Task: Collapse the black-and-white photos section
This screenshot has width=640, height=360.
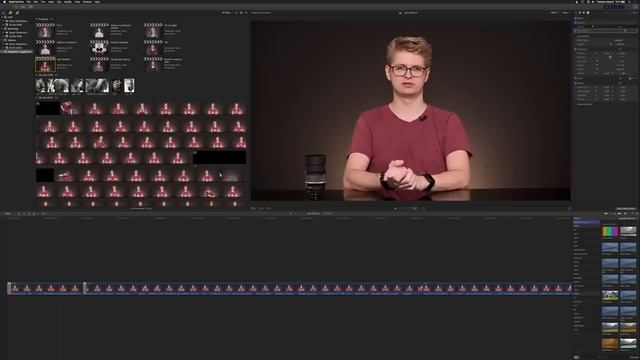Action: 36,75
